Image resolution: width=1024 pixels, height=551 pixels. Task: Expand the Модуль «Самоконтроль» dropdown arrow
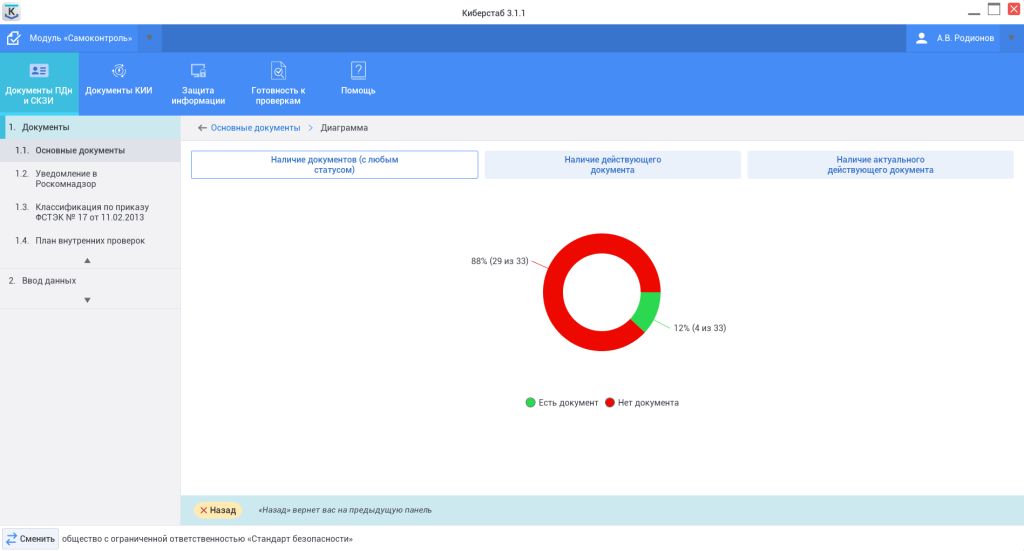149,38
